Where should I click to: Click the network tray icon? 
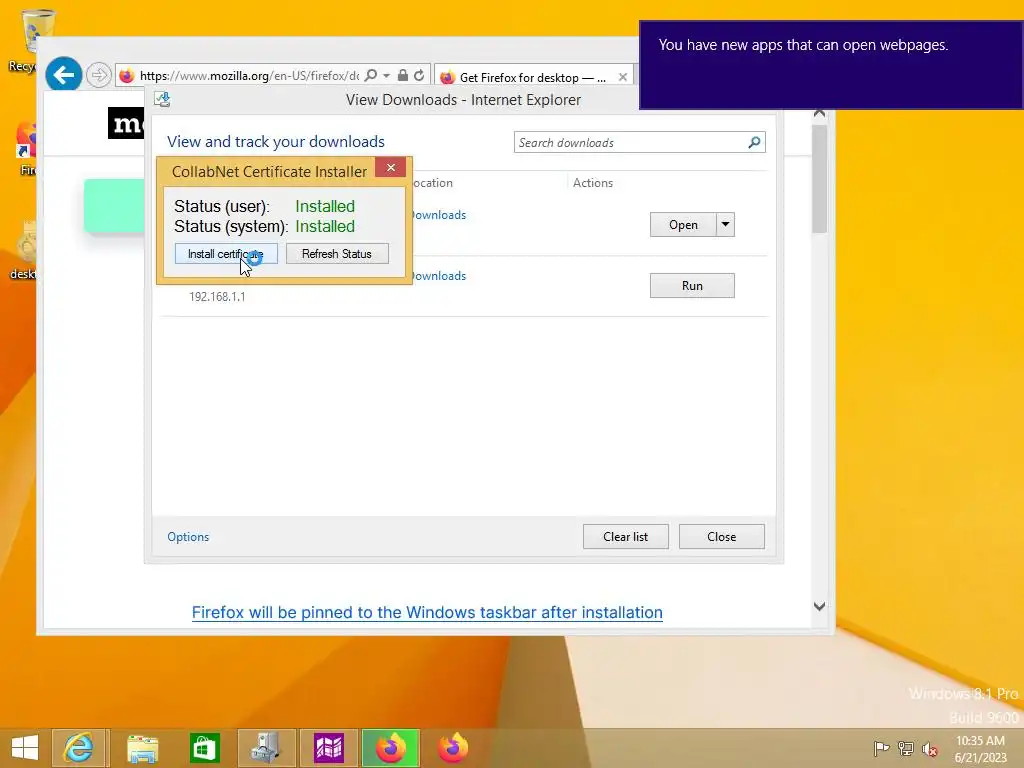coord(906,748)
